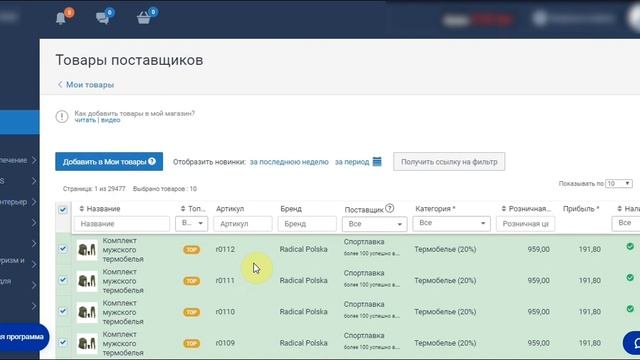Open product thumbnail in row r0110
640x360 pixels.
[87, 312]
